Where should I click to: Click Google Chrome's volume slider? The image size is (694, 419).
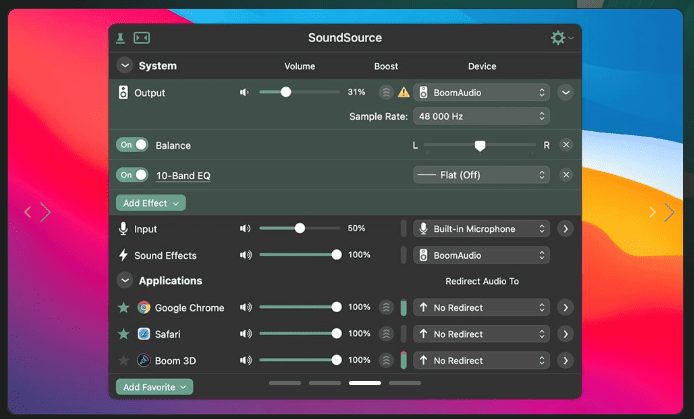[x=301, y=307]
